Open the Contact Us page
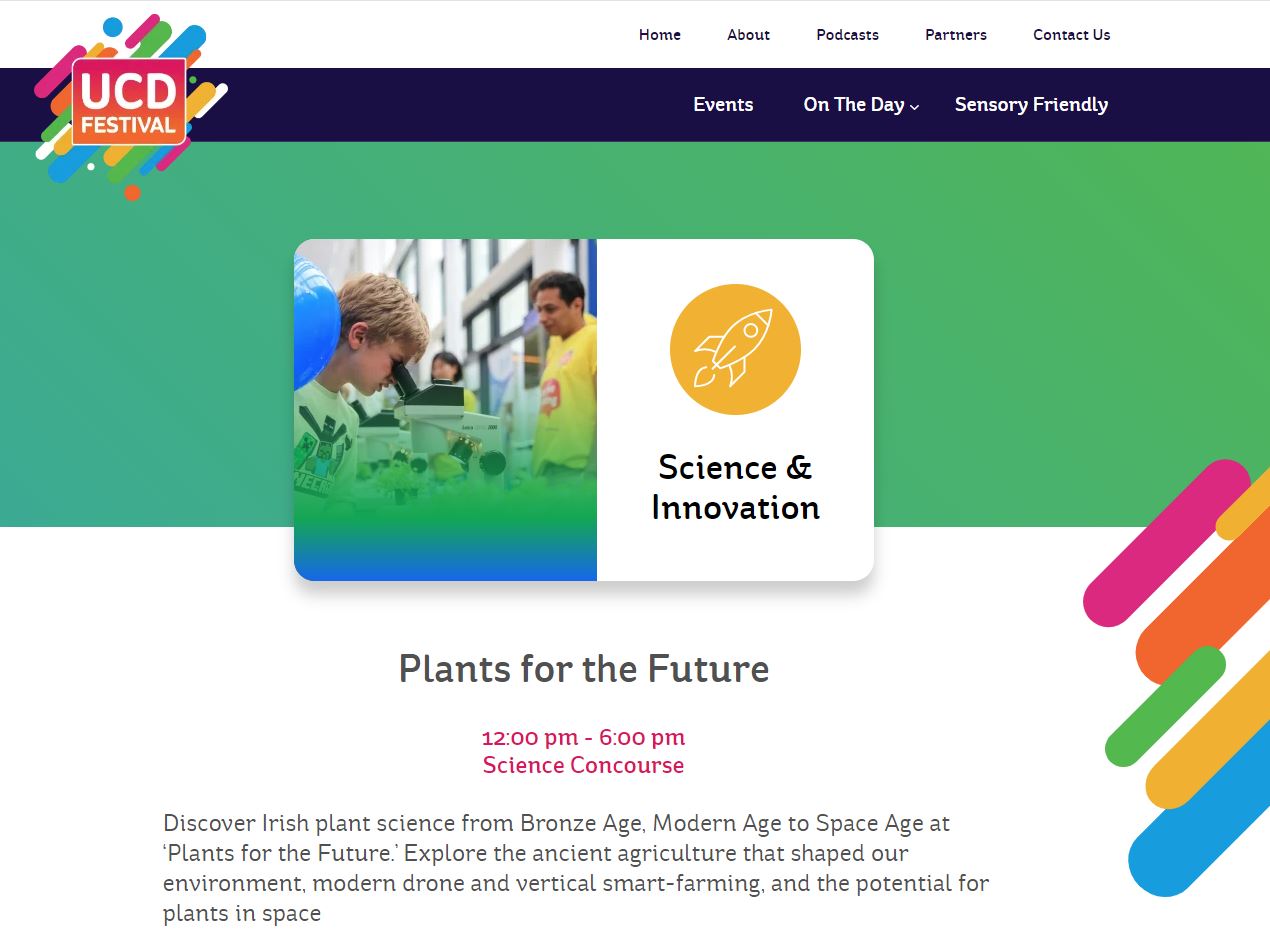The height and width of the screenshot is (951, 1270). click(1071, 35)
